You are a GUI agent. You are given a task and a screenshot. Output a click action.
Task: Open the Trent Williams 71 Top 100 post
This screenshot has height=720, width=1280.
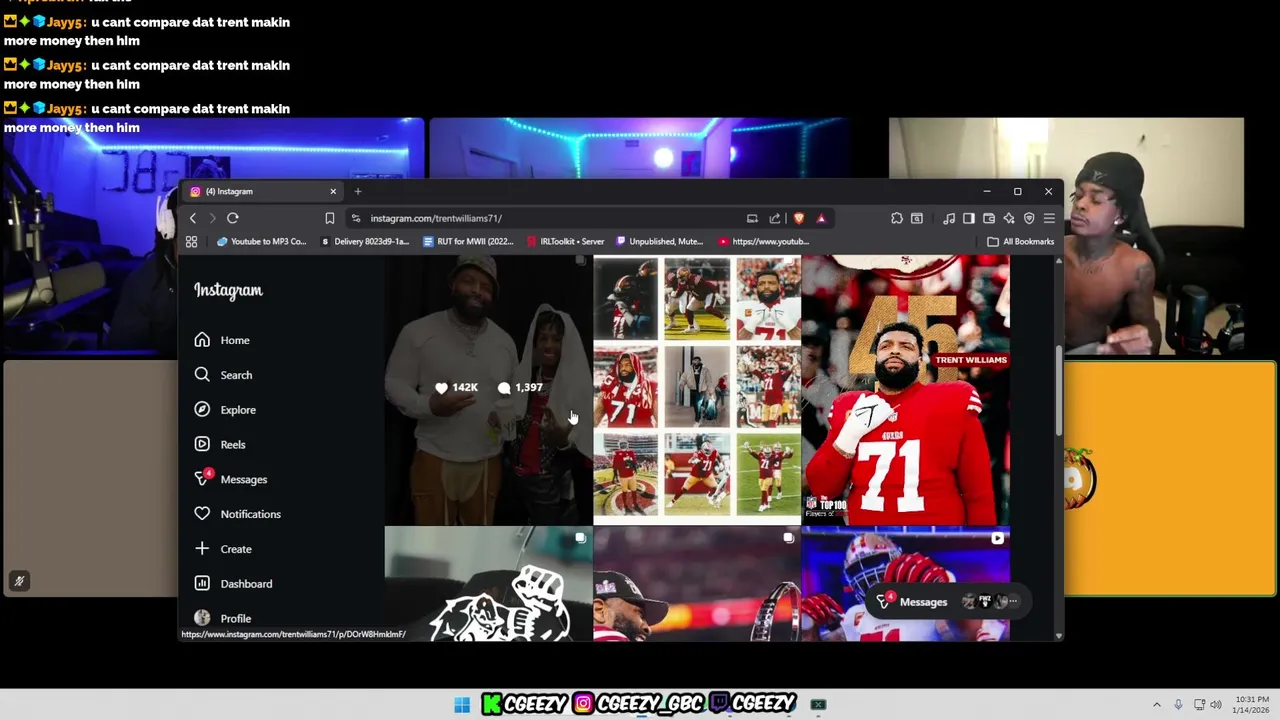pos(906,390)
